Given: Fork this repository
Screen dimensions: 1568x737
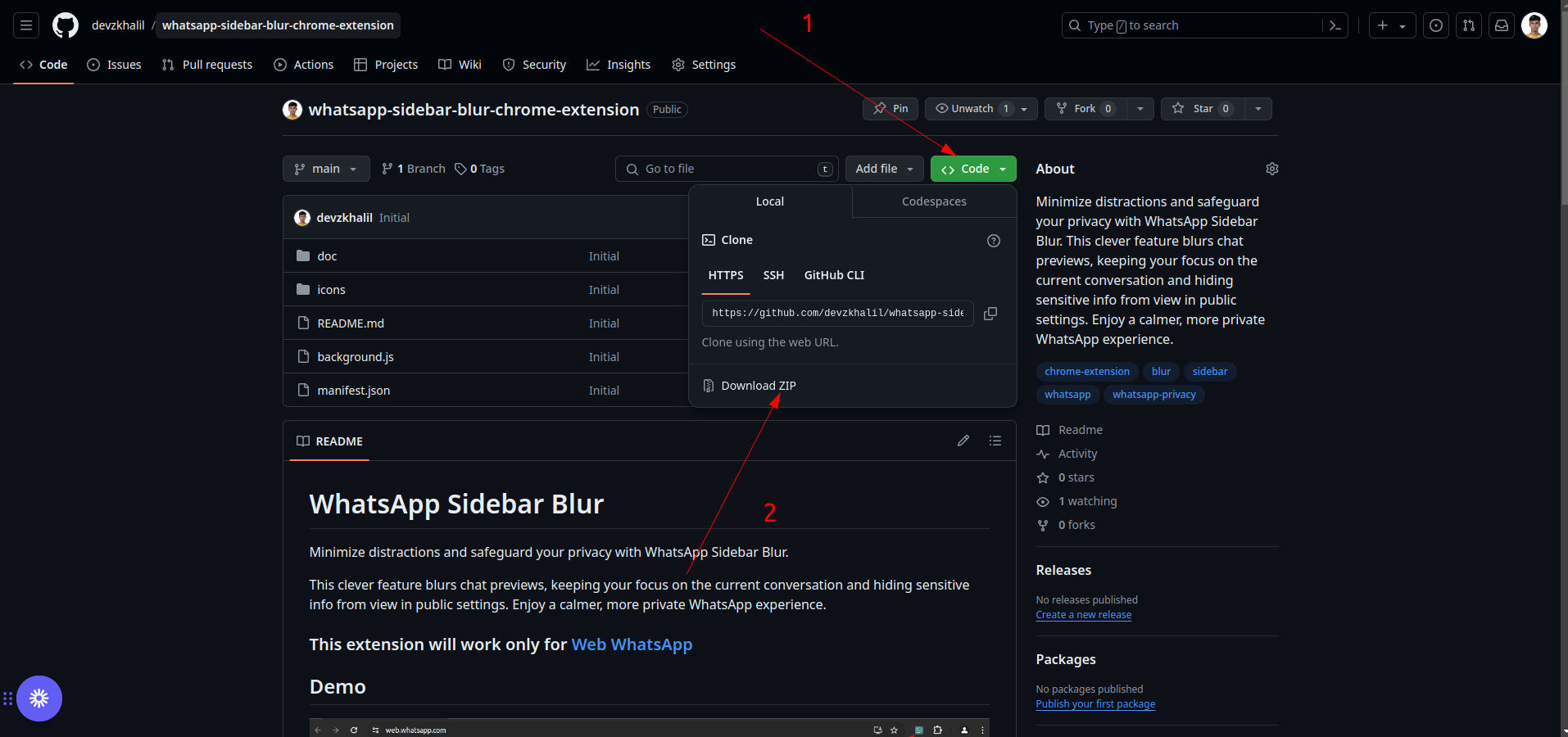Looking at the screenshot, I should coord(1085,109).
